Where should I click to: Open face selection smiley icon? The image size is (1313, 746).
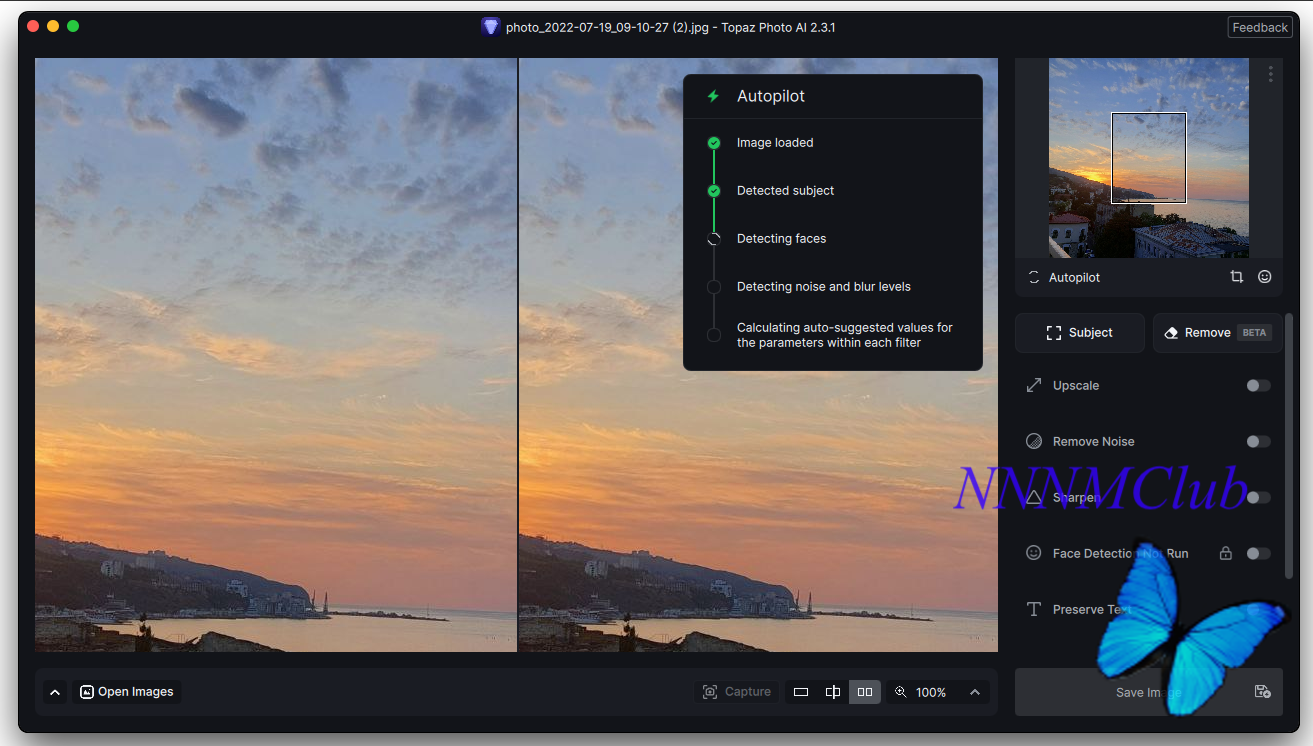coord(1265,277)
